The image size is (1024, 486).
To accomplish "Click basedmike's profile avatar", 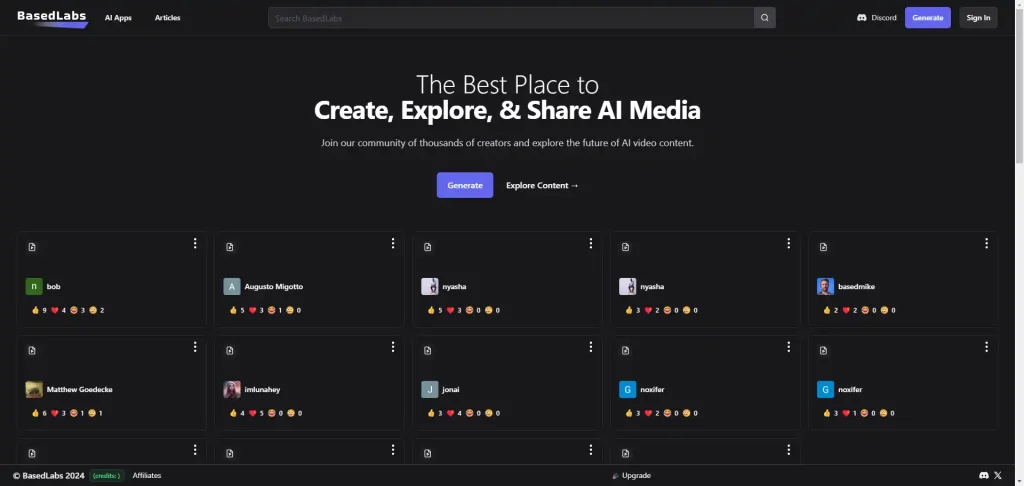I will [x=825, y=287].
